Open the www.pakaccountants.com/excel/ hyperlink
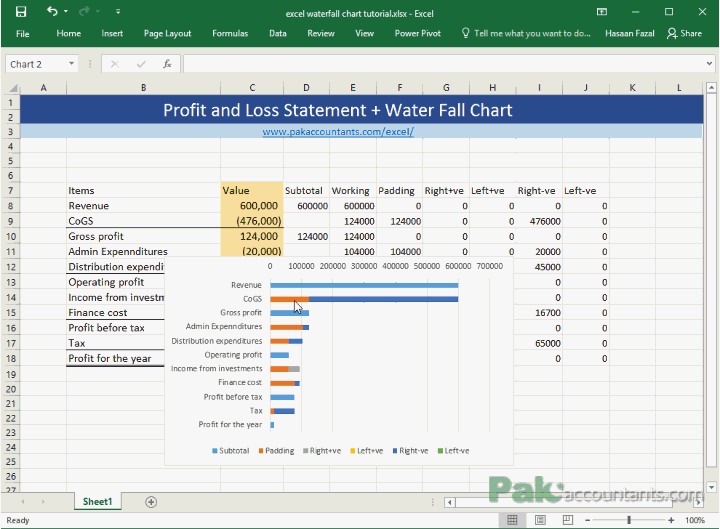 click(338, 131)
